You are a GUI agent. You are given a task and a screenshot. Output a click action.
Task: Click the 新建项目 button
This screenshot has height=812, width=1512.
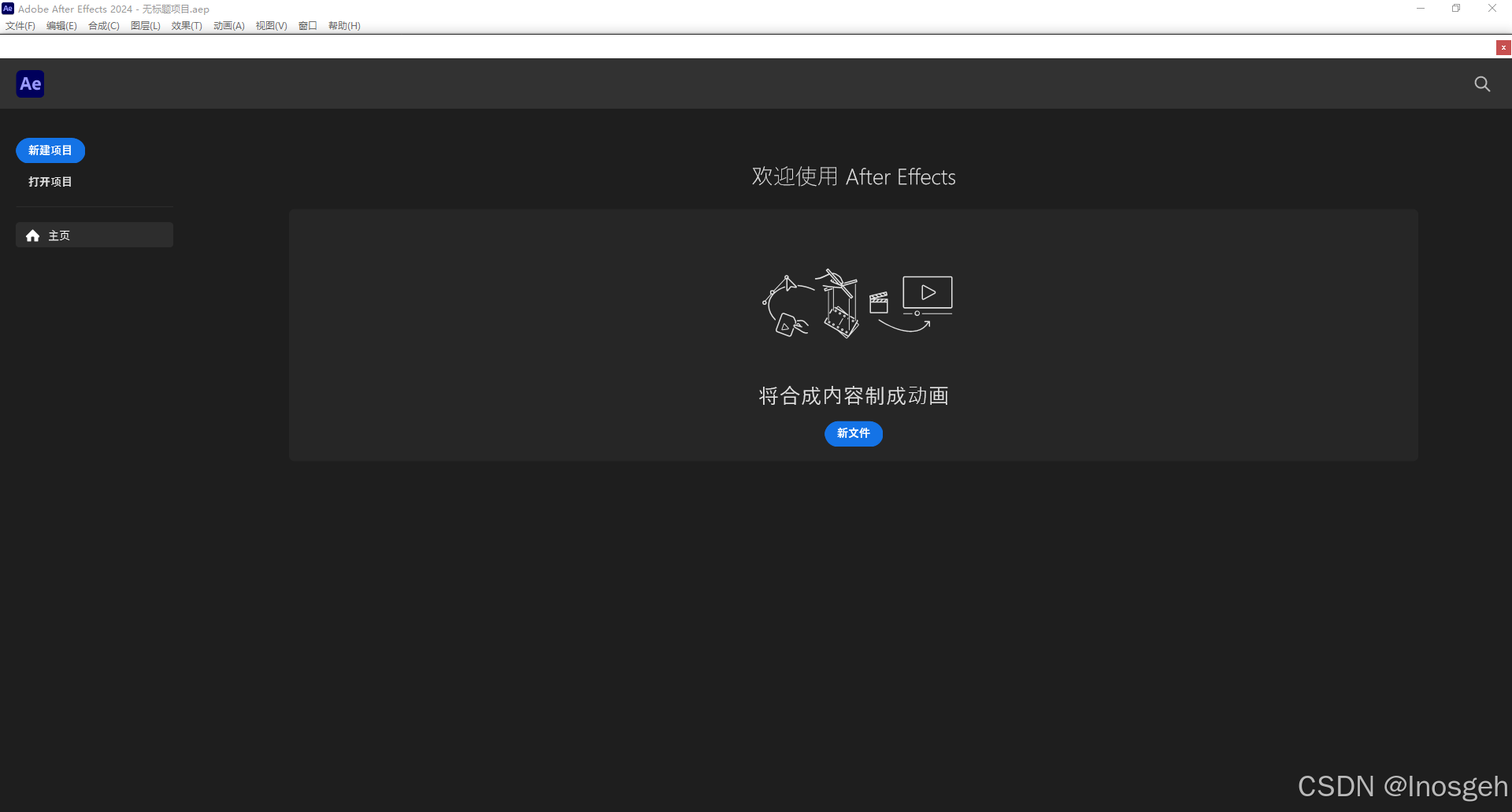click(50, 150)
